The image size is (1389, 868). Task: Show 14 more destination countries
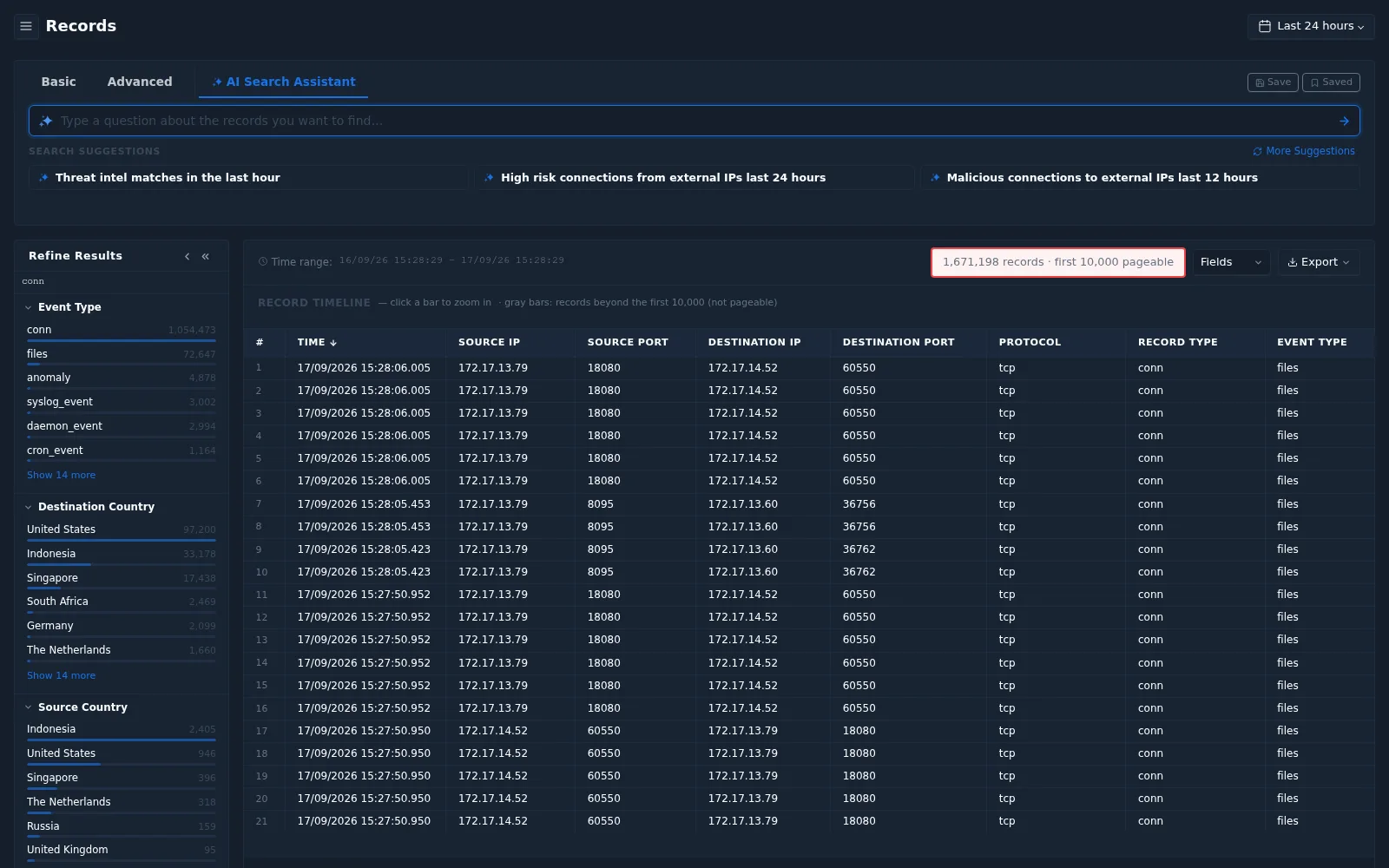61,675
